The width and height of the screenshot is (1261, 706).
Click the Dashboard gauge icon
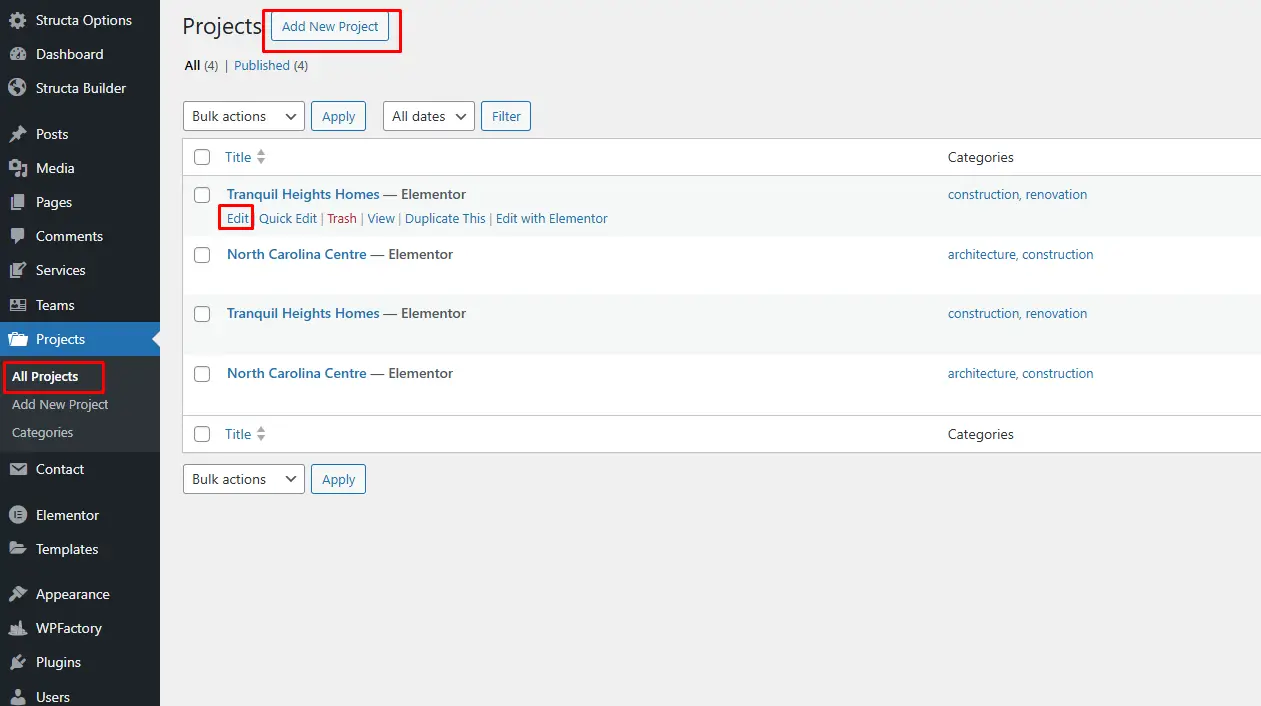pyautogui.click(x=17, y=54)
